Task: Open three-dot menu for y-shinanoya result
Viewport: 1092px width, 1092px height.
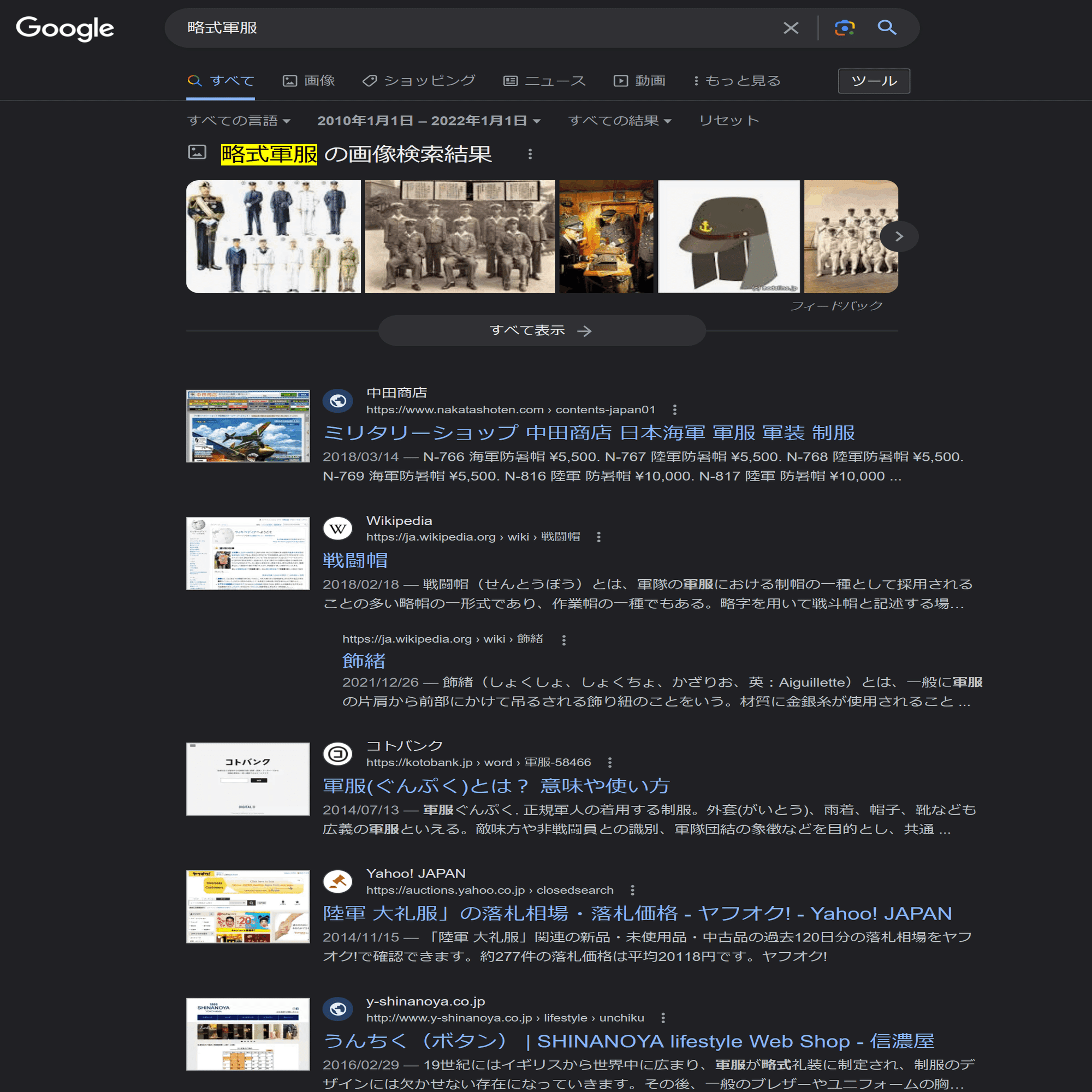Action: coord(662,1018)
